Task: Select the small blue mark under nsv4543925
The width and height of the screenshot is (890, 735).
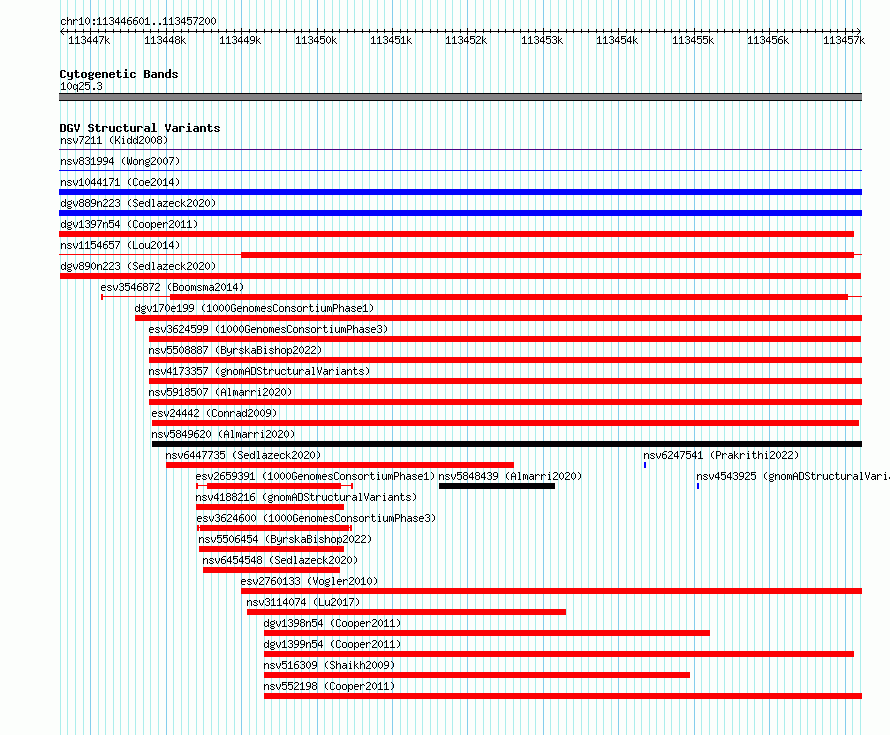Action: pyautogui.click(x=698, y=486)
